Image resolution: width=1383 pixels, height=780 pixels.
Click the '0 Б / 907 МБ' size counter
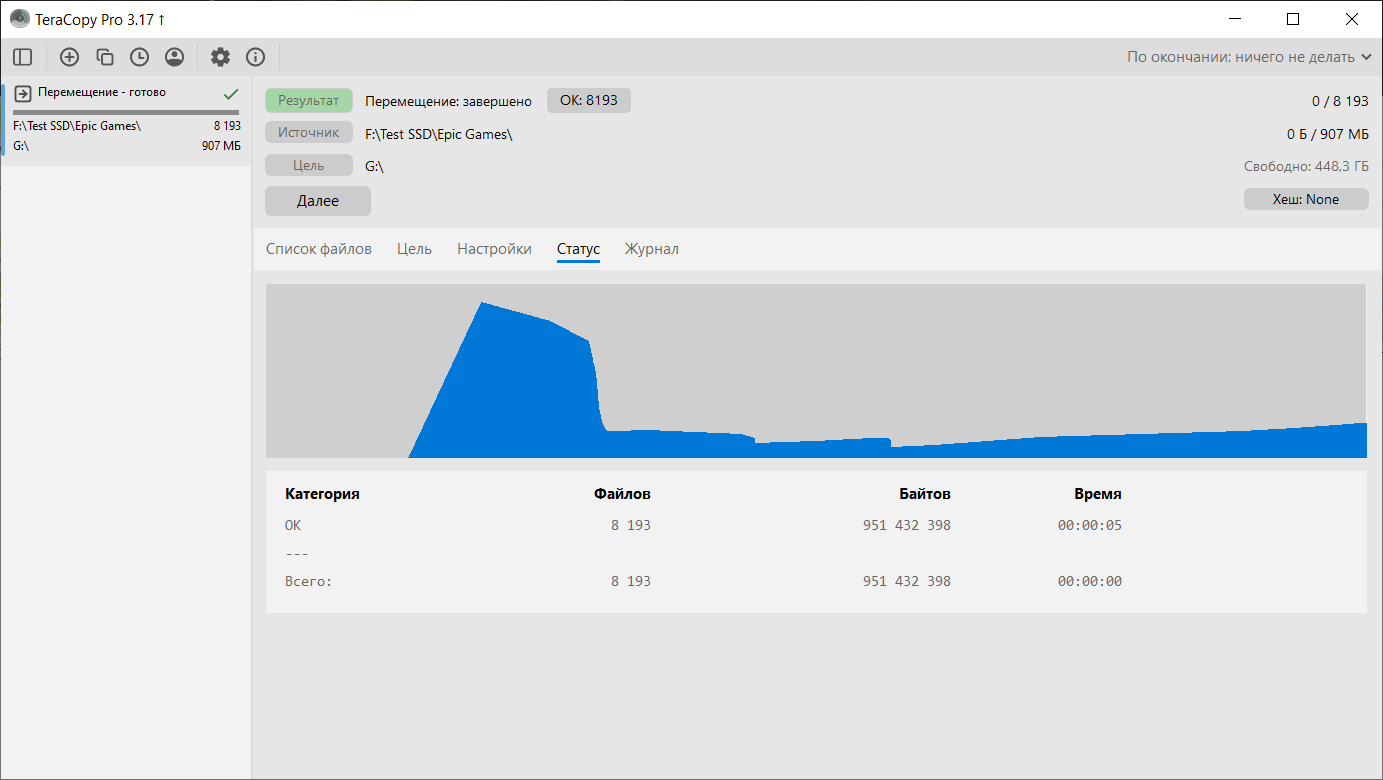pyautogui.click(x=1328, y=134)
